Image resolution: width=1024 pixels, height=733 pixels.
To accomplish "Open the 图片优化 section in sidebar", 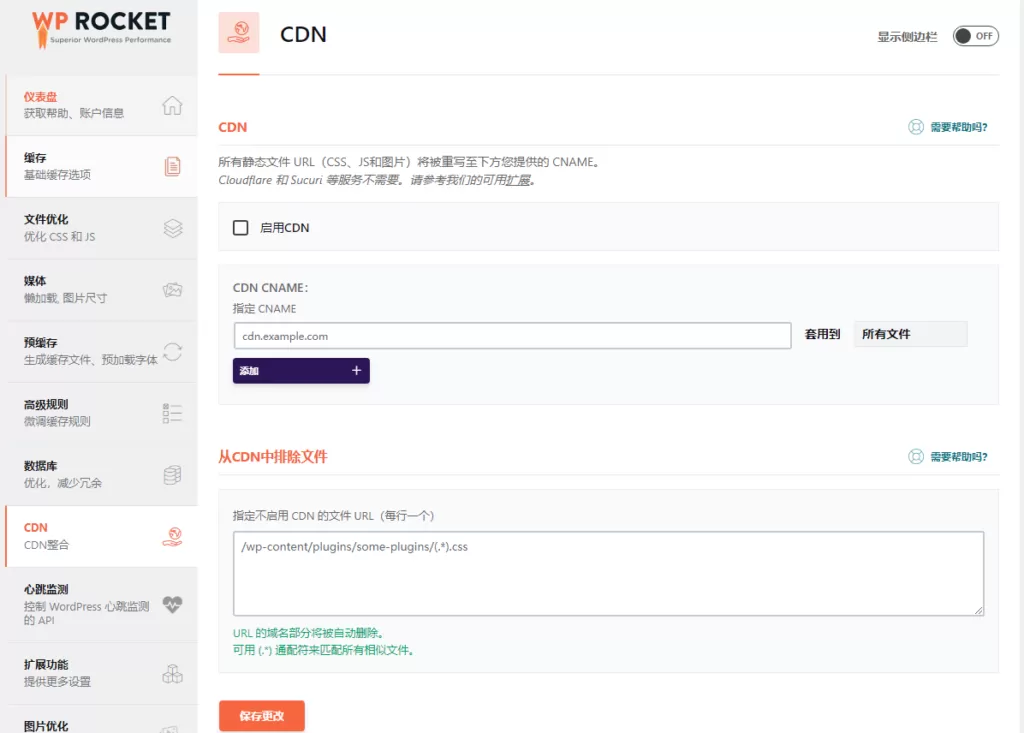I will (x=60, y=724).
